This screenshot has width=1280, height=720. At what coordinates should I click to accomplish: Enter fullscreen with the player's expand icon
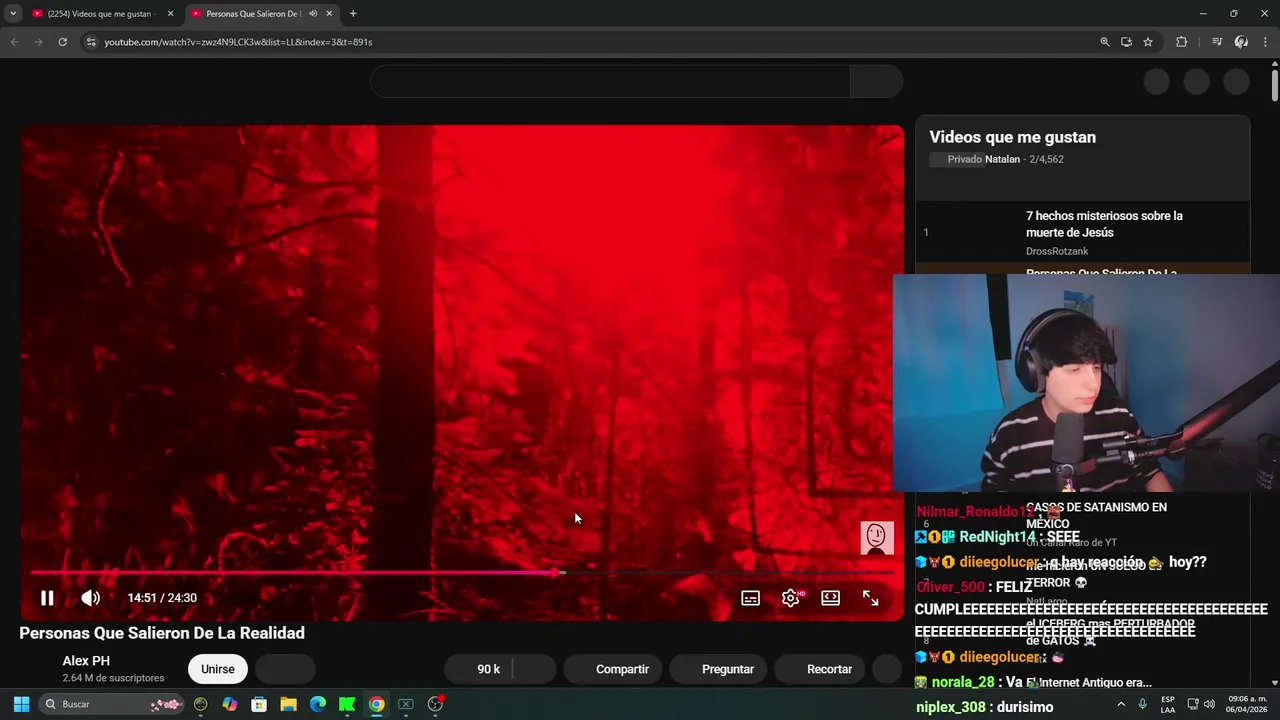click(x=870, y=598)
